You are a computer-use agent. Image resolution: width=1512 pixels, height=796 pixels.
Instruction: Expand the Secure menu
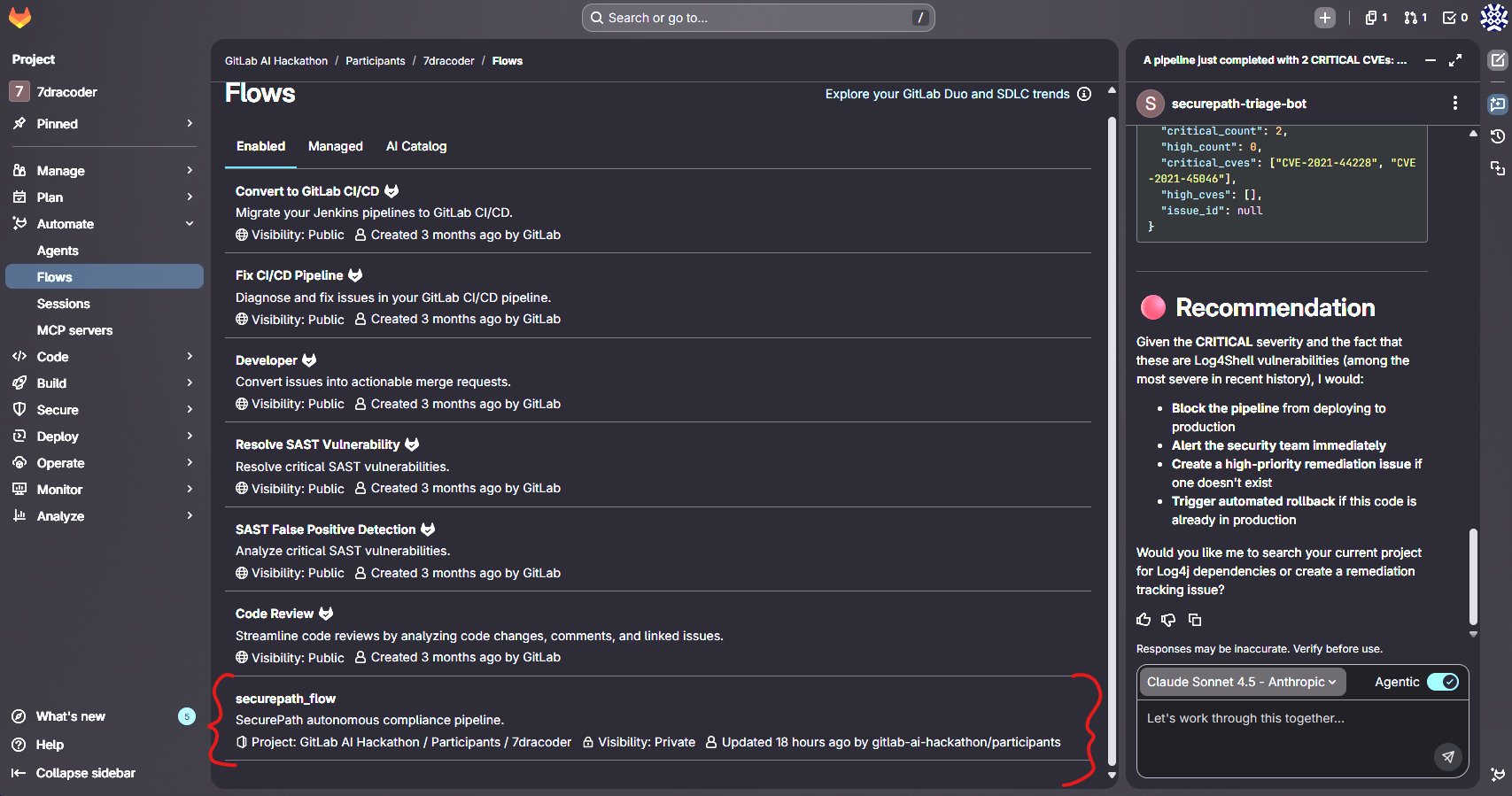(x=104, y=410)
